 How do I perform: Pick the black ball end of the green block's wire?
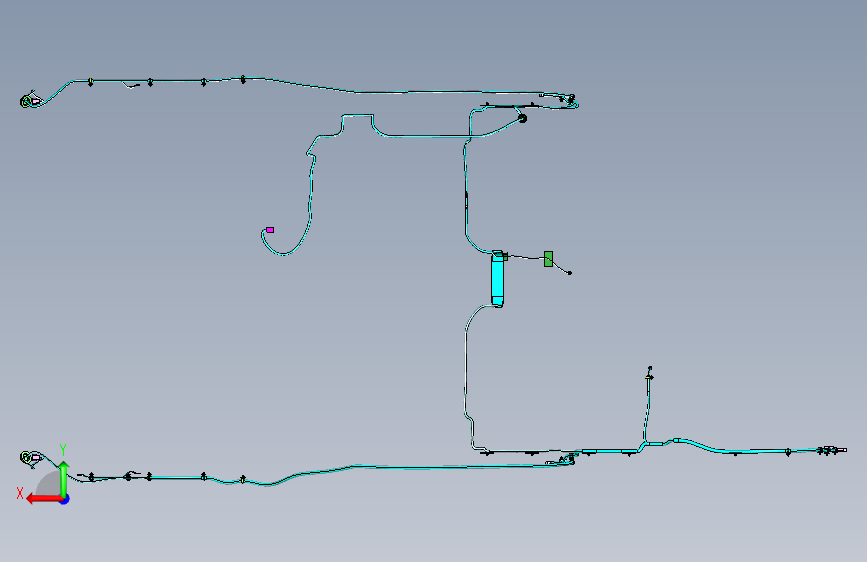point(570,273)
